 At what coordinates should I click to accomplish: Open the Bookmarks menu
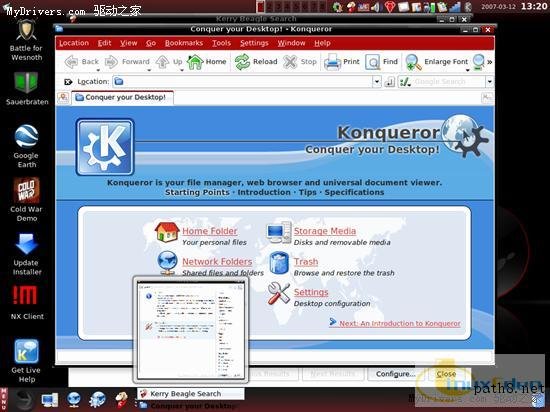184,43
